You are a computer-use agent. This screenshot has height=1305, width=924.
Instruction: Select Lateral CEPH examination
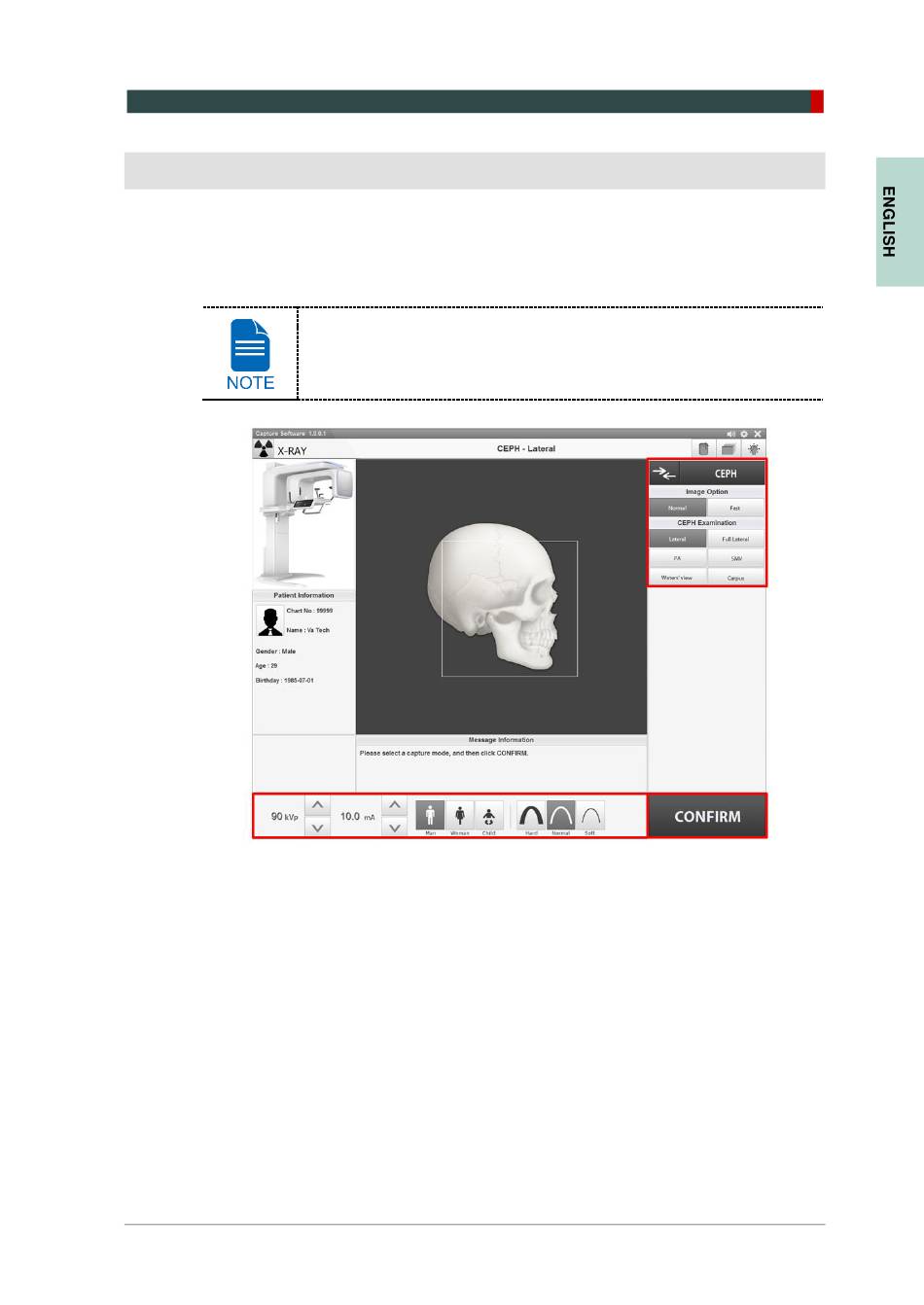pyautogui.click(x=678, y=539)
